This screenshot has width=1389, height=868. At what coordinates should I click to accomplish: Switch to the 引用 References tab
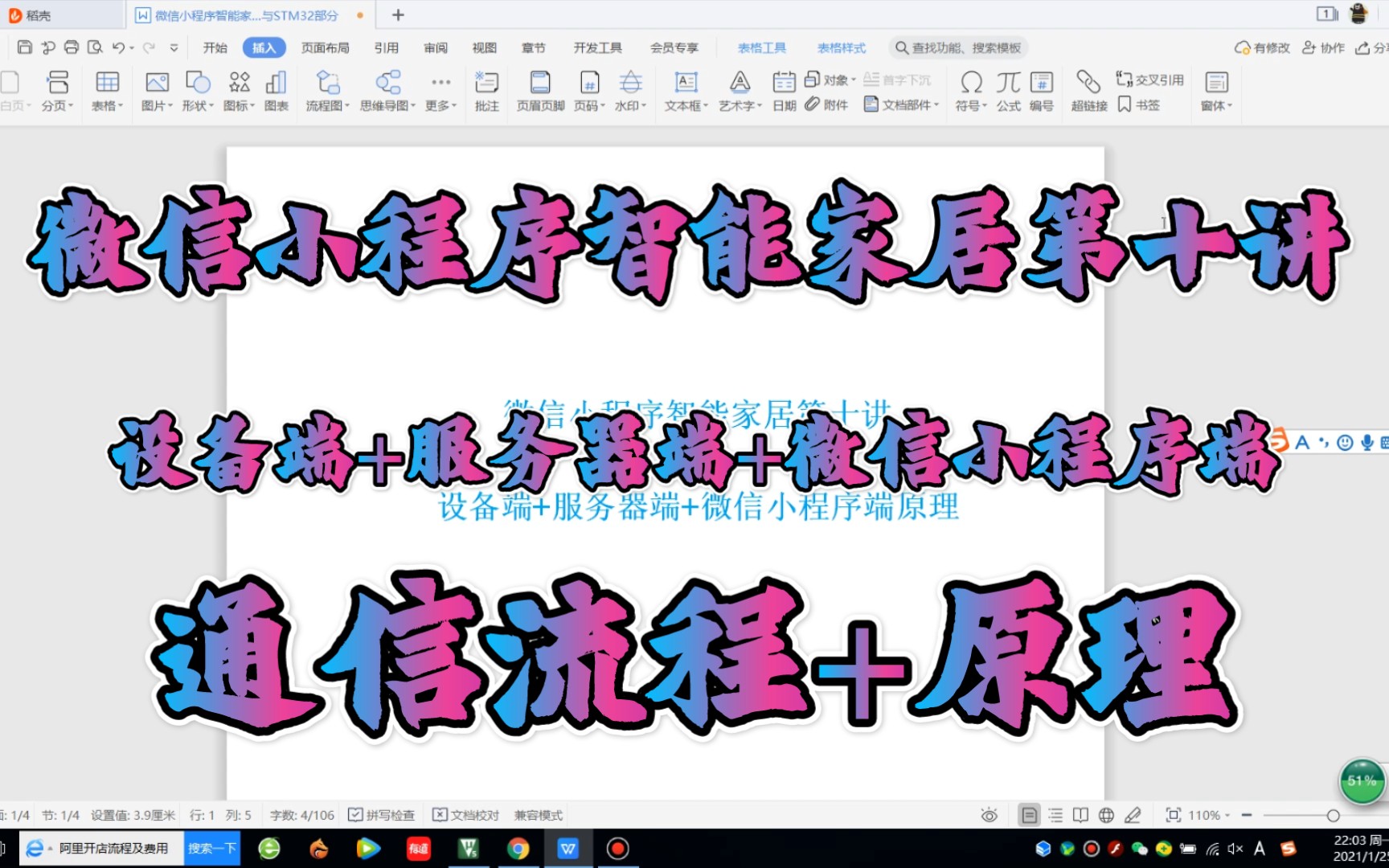click(387, 47)
